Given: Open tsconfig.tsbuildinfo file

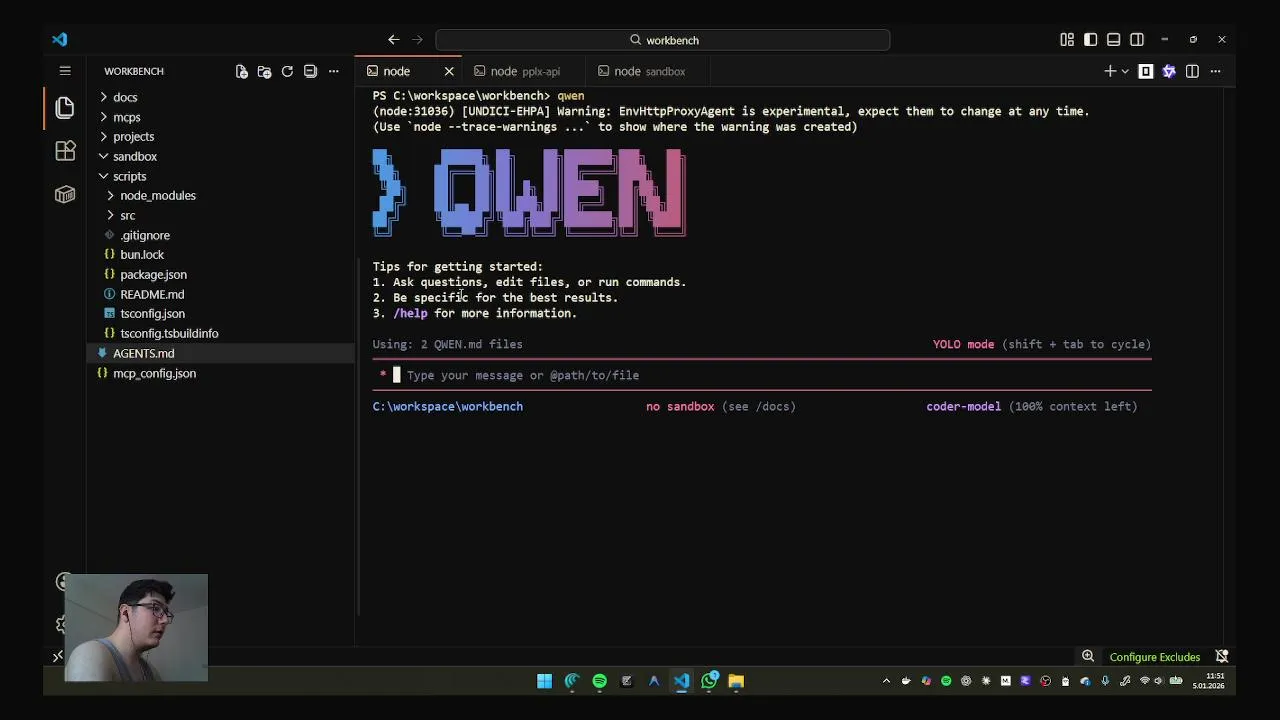Looking at the screenshot, I should point(169,333).
